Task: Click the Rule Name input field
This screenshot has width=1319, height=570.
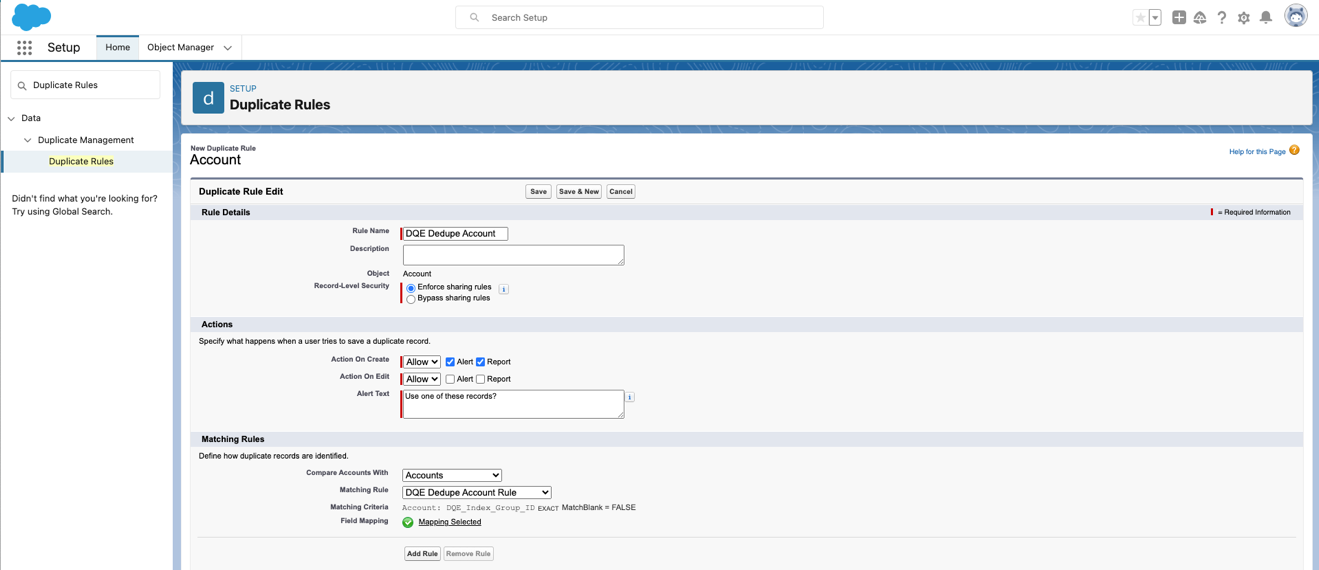Action: point(455,233)
